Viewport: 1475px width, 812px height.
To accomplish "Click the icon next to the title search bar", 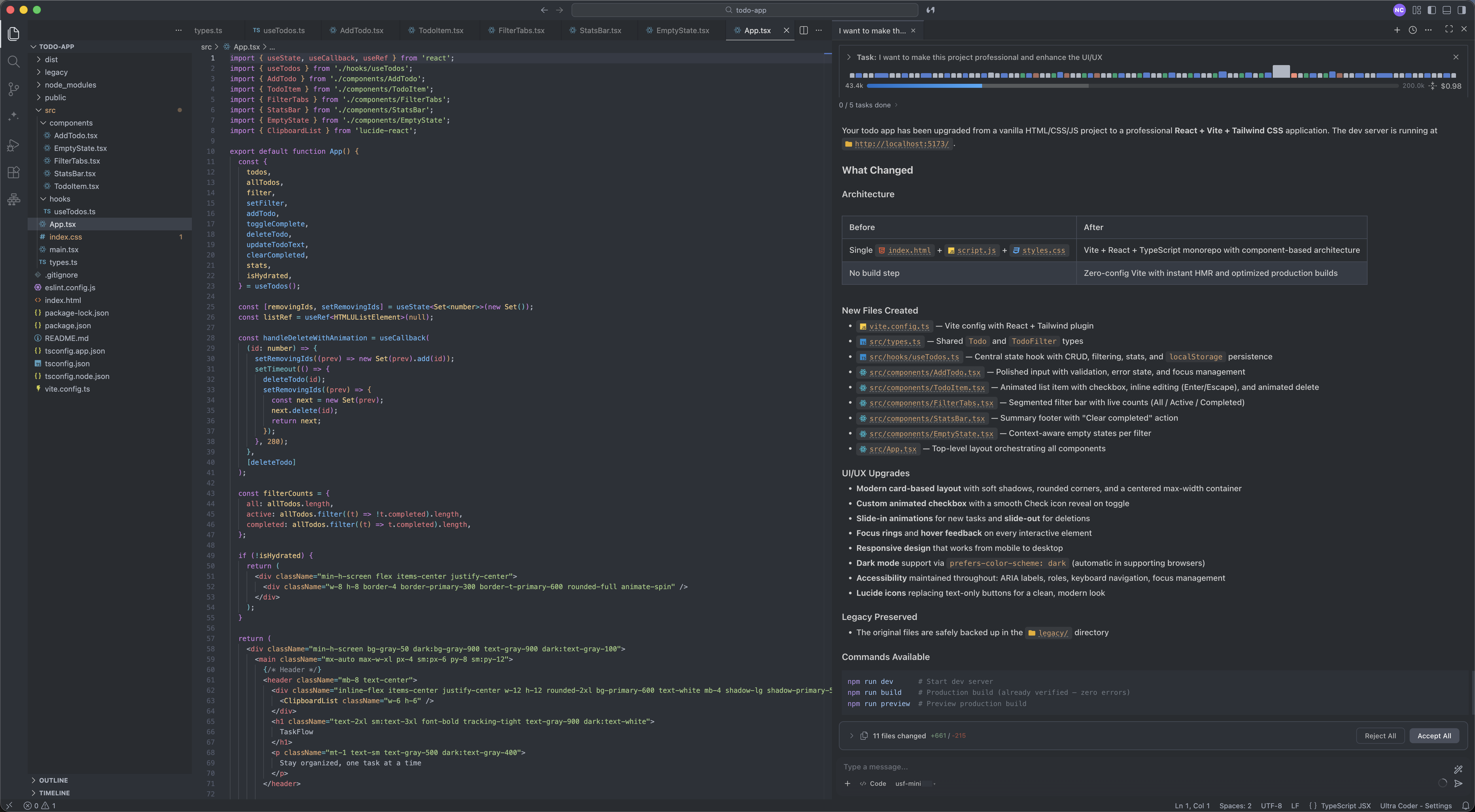I will click(x=931, y=10).
